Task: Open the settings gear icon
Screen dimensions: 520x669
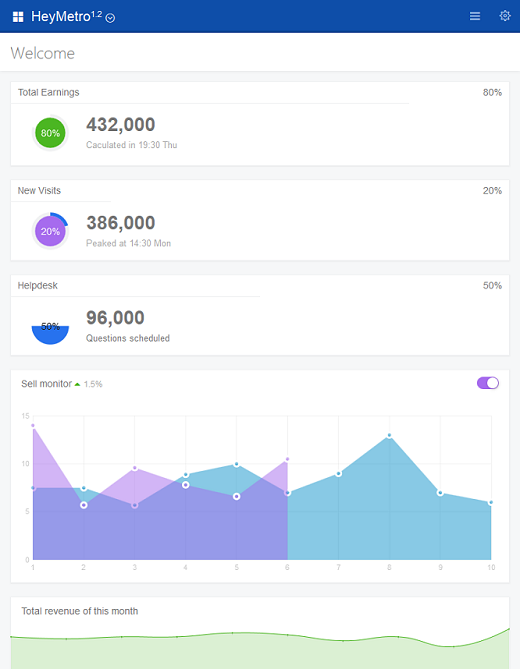Action: click(x=505, y=16)
